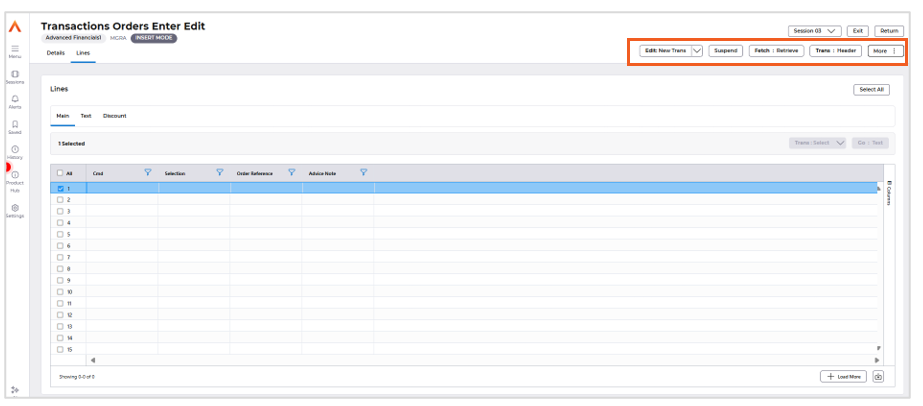The height and width of the screenshot is (406, 923).
Task: Click the "Showing 0-0 of 0" text
Action: point(77,377)
